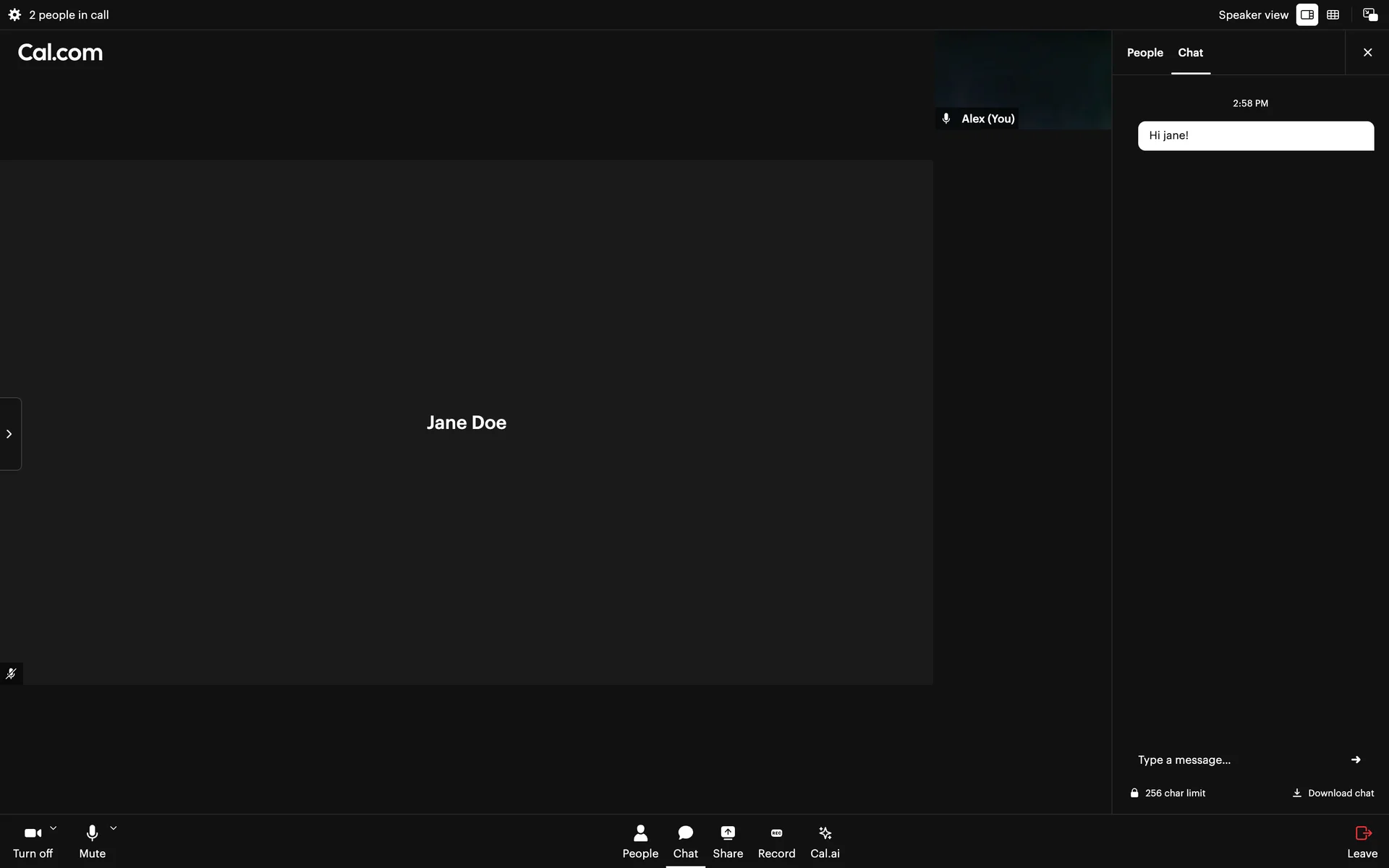This screenshot has width=1389, height=868.
Task: Switch to Speaker view layout
Action: [1307, 14]
